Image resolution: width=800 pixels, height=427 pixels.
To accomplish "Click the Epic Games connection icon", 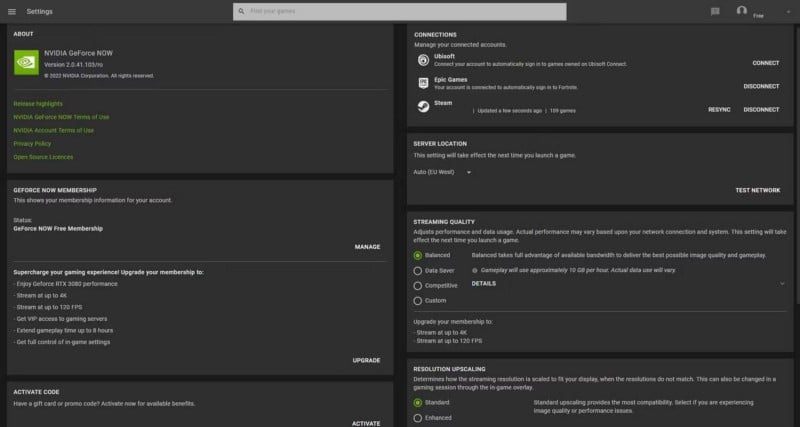I will pos(423,83).
